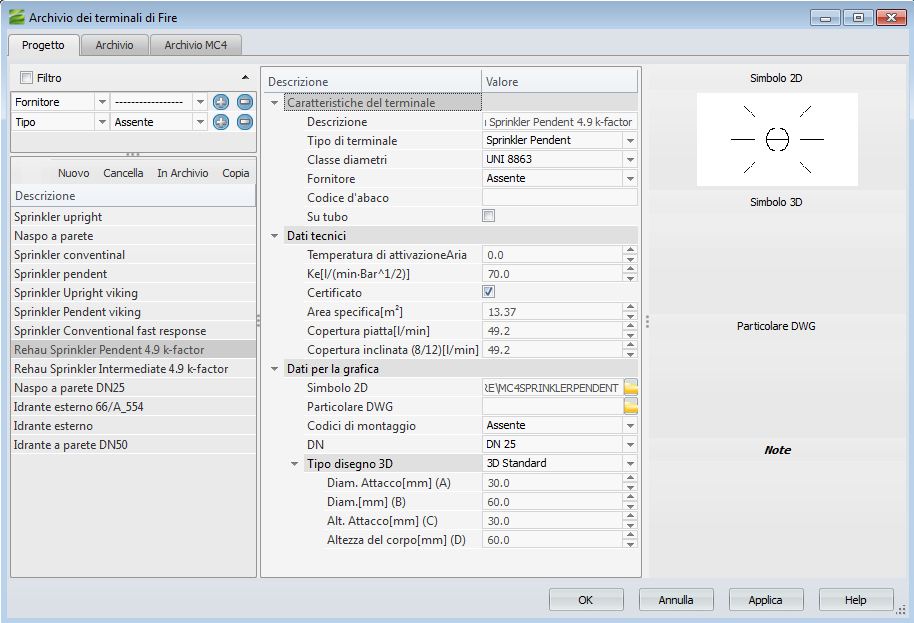Toggle the Su tubo checkbox
This screenshot has width=914, height=623.
coord(489,216)
